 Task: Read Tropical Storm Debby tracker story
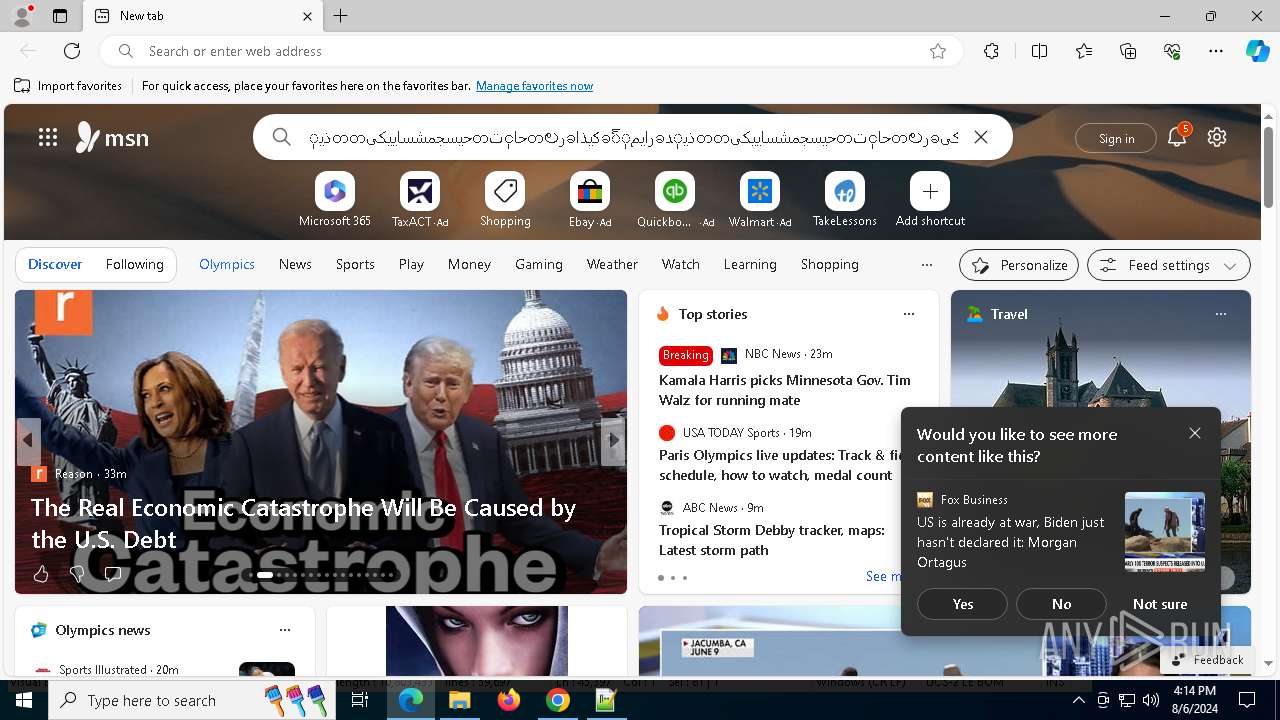pyautogui.click(x=772, y=540)
